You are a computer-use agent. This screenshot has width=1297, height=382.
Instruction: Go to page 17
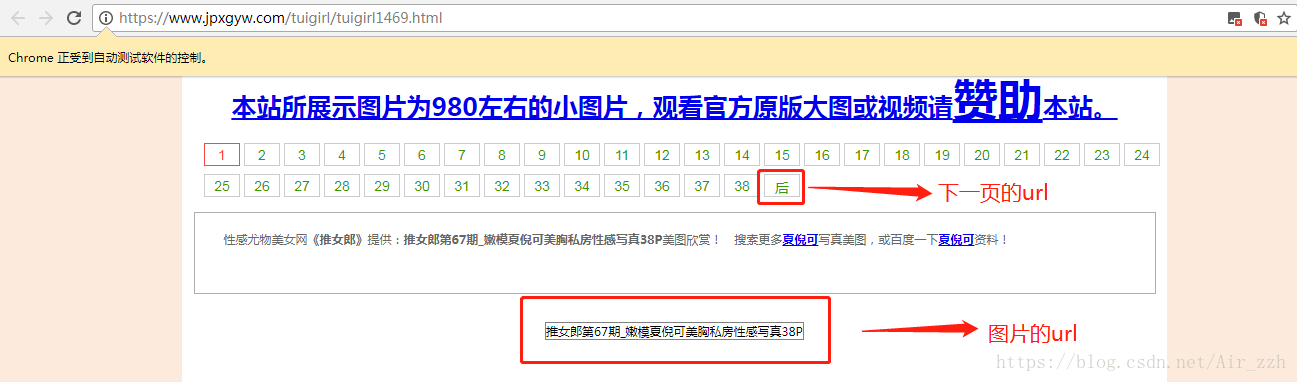862,155
